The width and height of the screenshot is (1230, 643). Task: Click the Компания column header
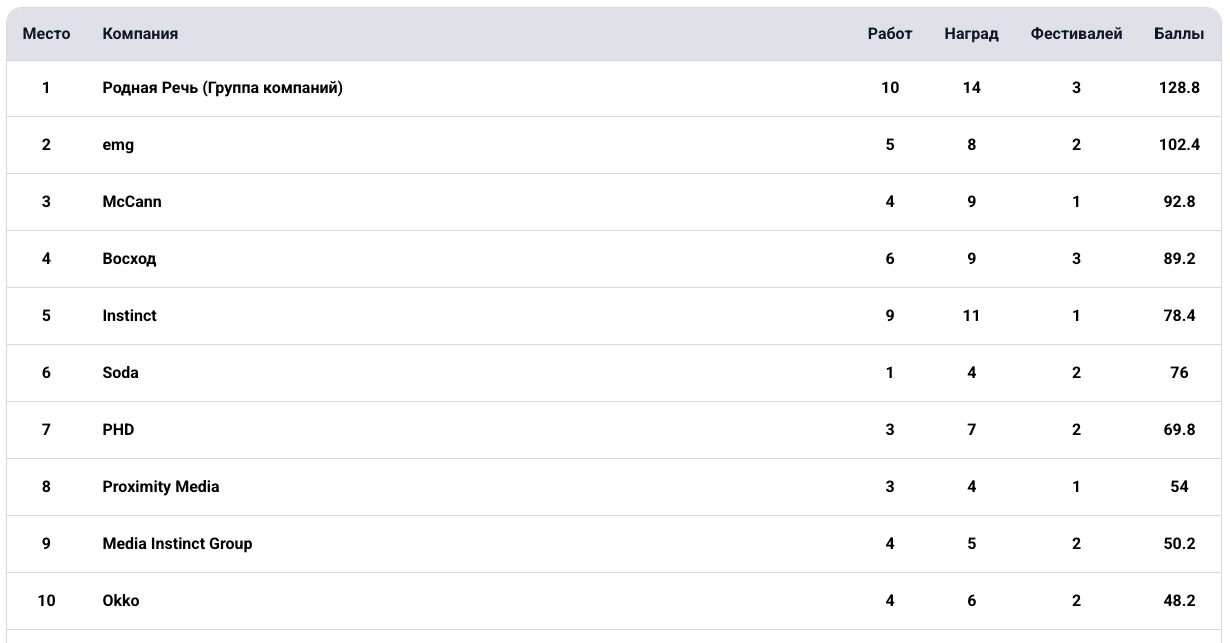tap(140, 34)
